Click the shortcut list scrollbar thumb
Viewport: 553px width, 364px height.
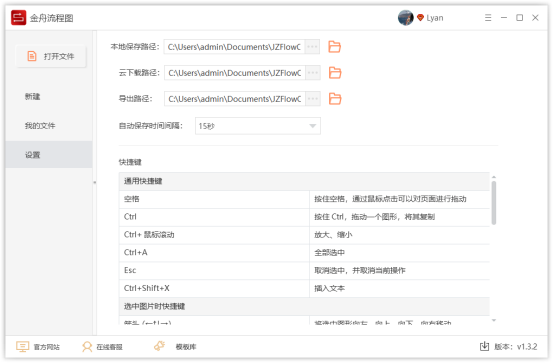[x=494, y=203]
